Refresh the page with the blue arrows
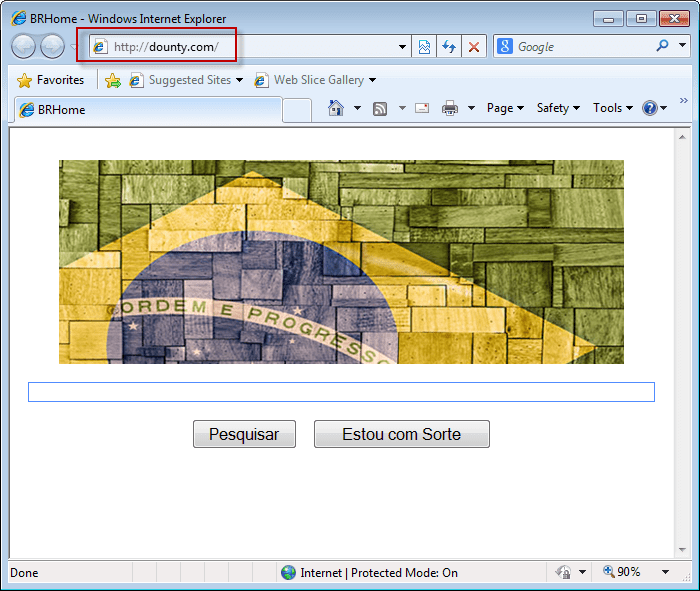 (x=449, y=46)
